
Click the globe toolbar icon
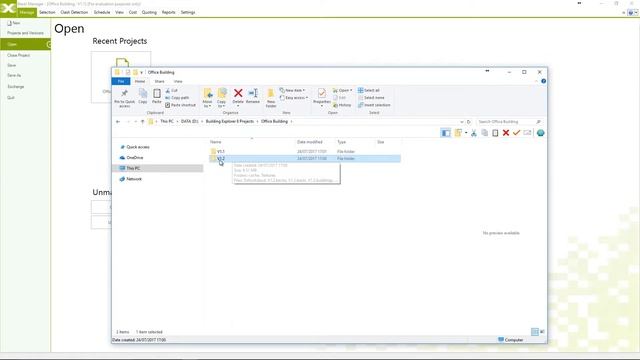(540, 133)
